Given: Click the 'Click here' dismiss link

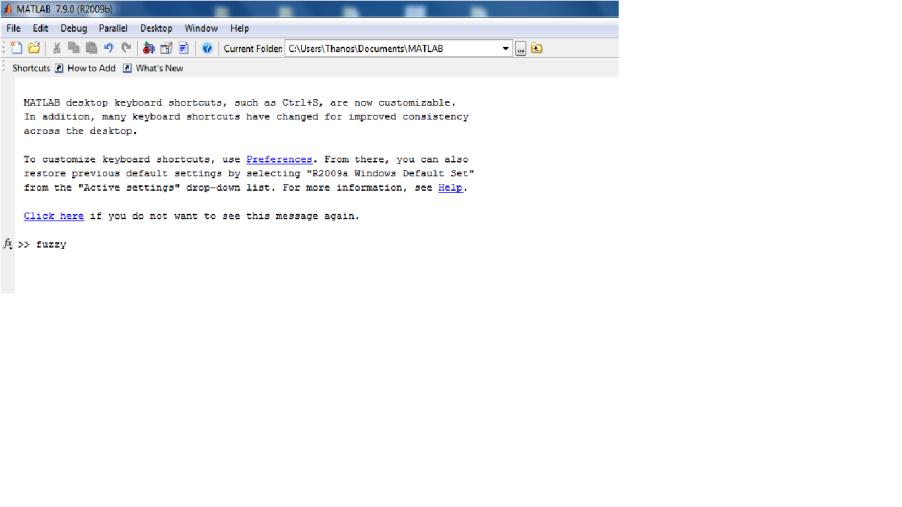Looking at the screenshot, I should click(53, 216).
